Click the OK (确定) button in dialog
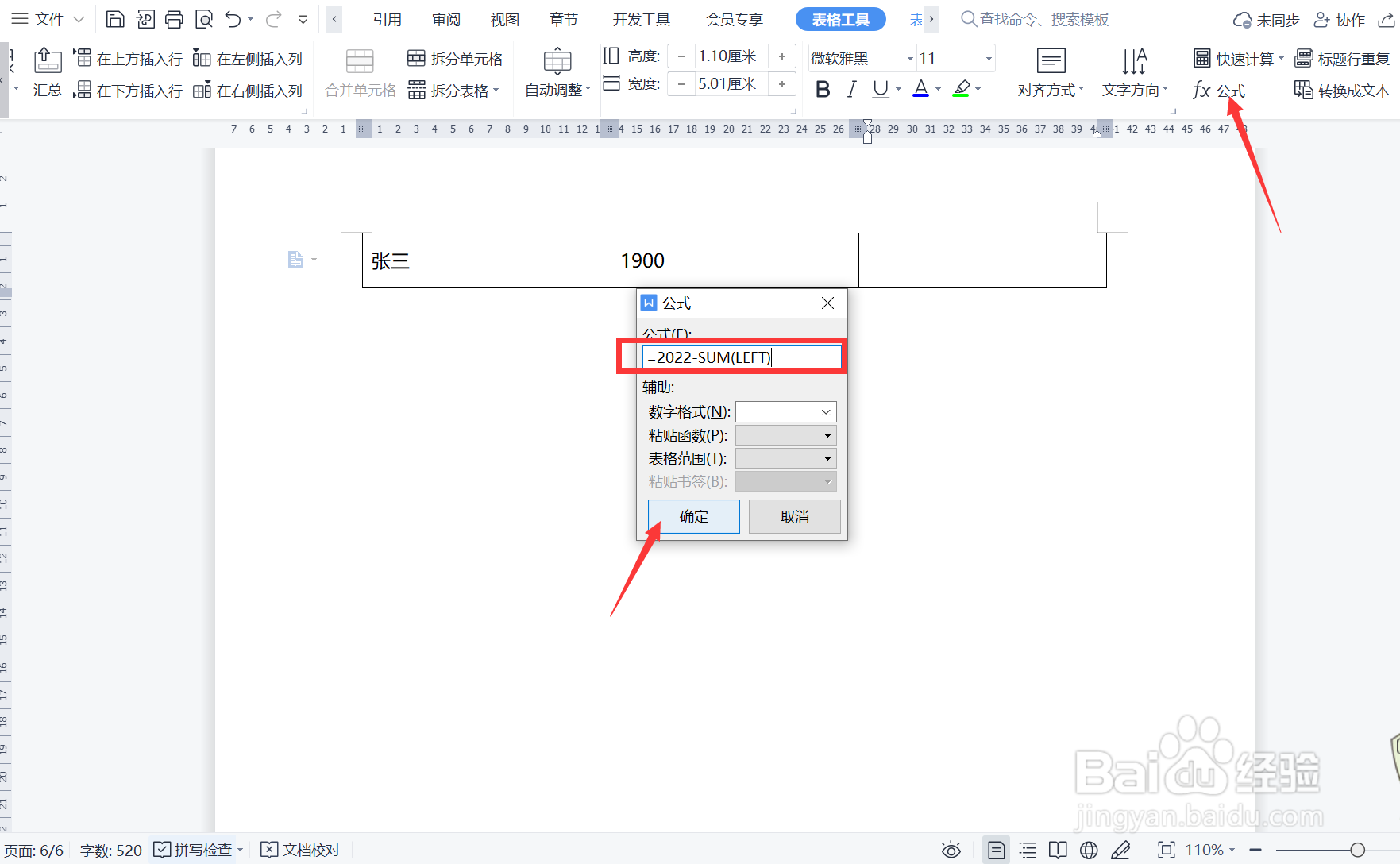Image resolution: width=1400 pixels, height=864 pixels. tap(693, 516)
